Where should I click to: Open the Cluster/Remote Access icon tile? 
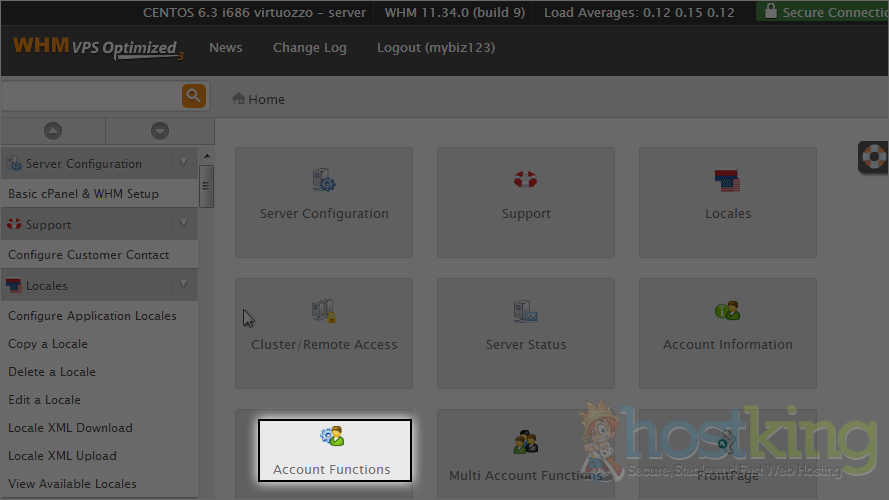click(x=324, y=333)
